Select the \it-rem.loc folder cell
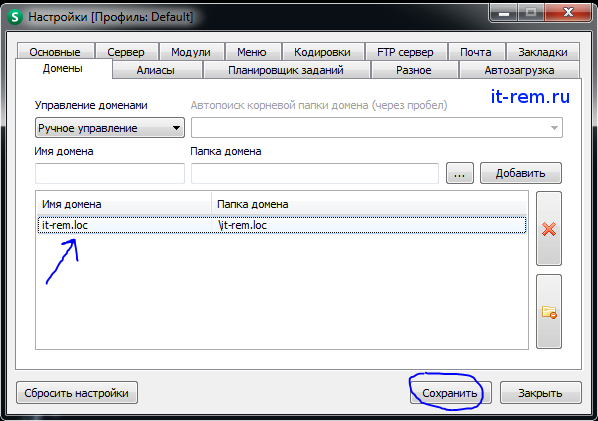This screenshot has height=421, width=598. pyautogui.click(x=369, y=225)
